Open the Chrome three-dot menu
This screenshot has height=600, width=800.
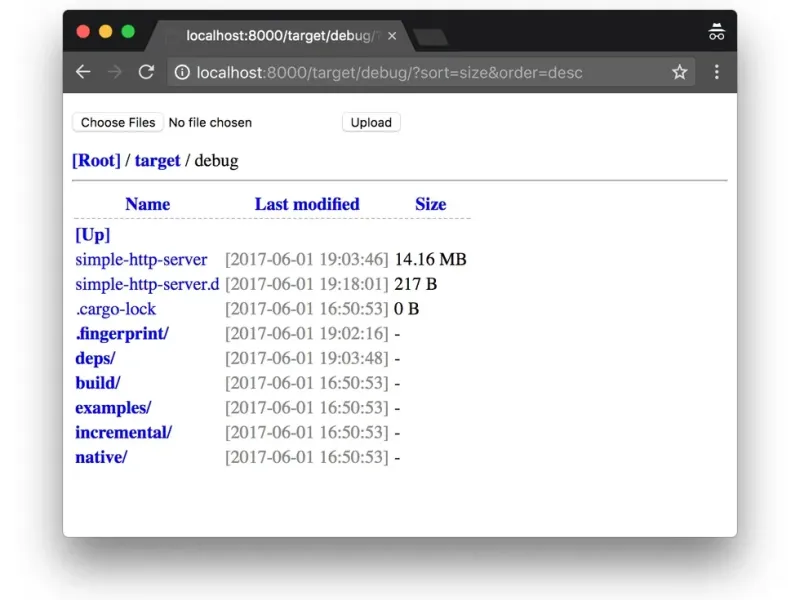point(716,72)
